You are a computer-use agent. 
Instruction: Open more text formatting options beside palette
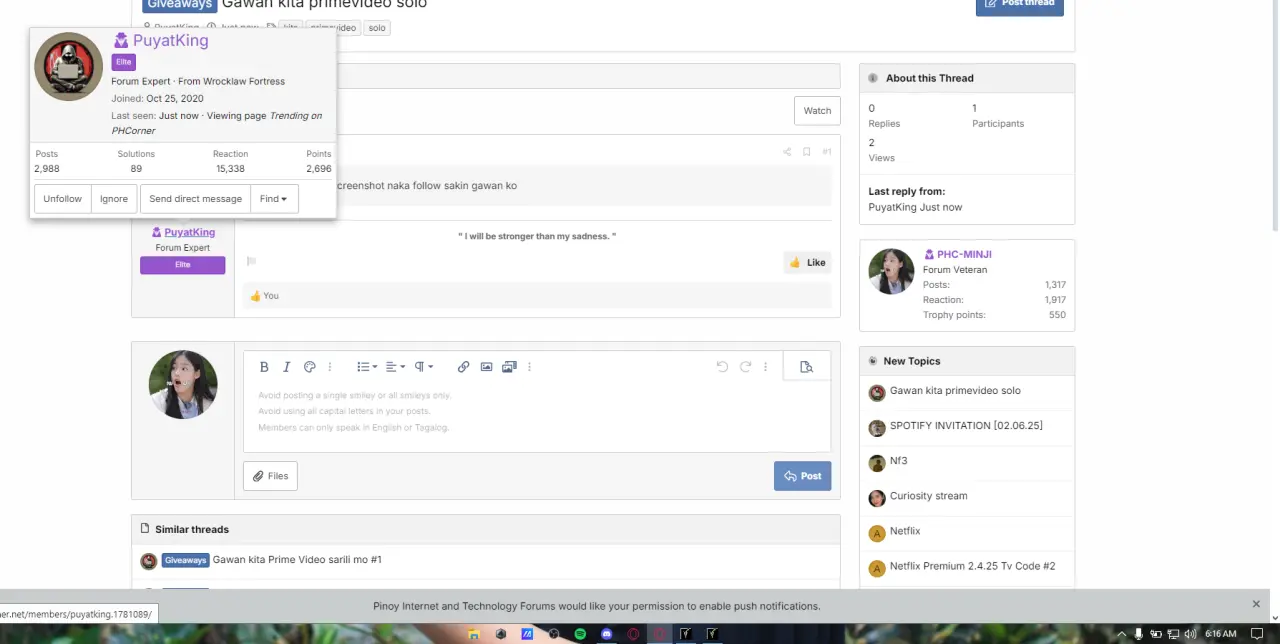(329, 367)
